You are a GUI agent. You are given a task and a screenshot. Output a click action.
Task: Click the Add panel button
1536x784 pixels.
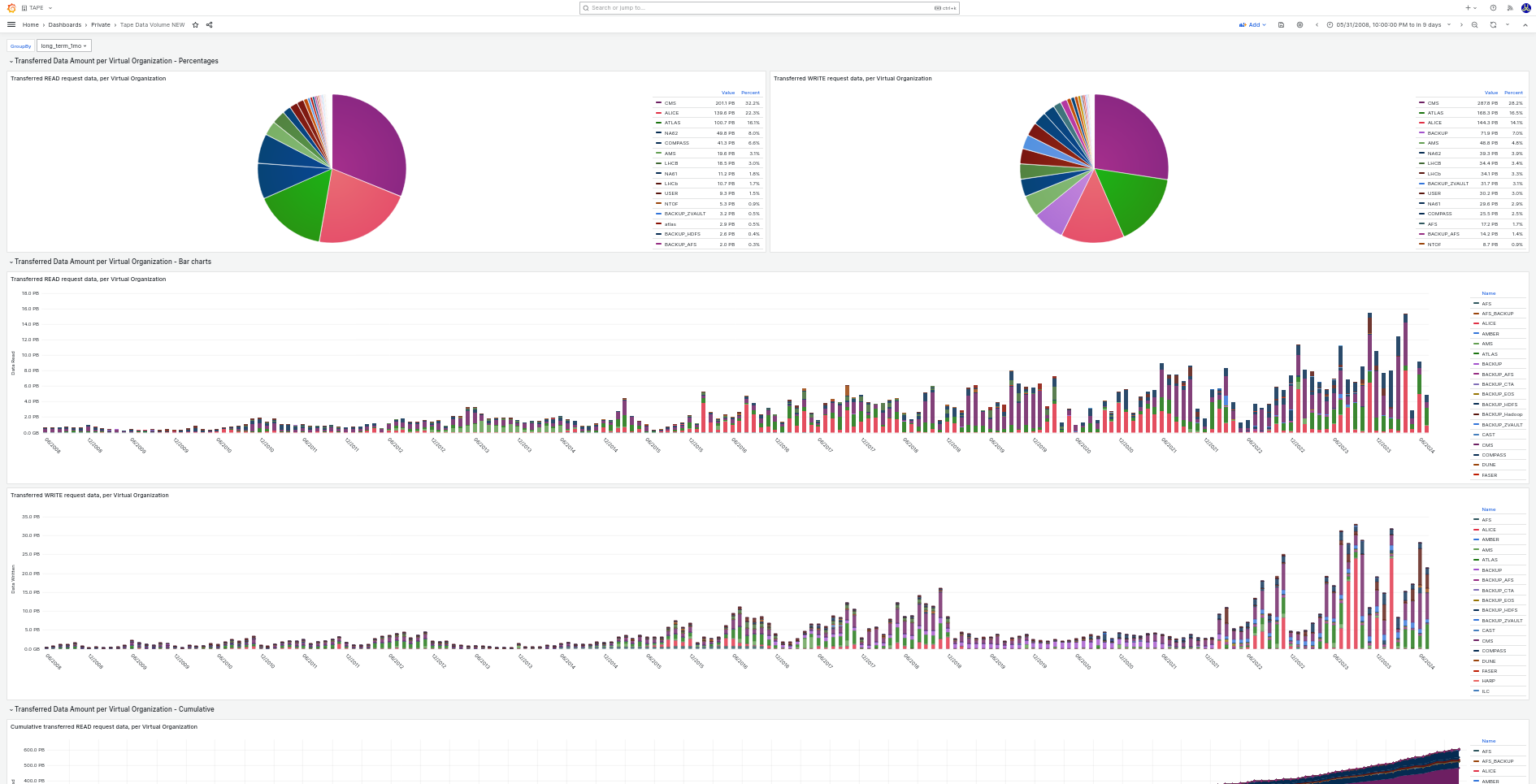point(1252,25)
